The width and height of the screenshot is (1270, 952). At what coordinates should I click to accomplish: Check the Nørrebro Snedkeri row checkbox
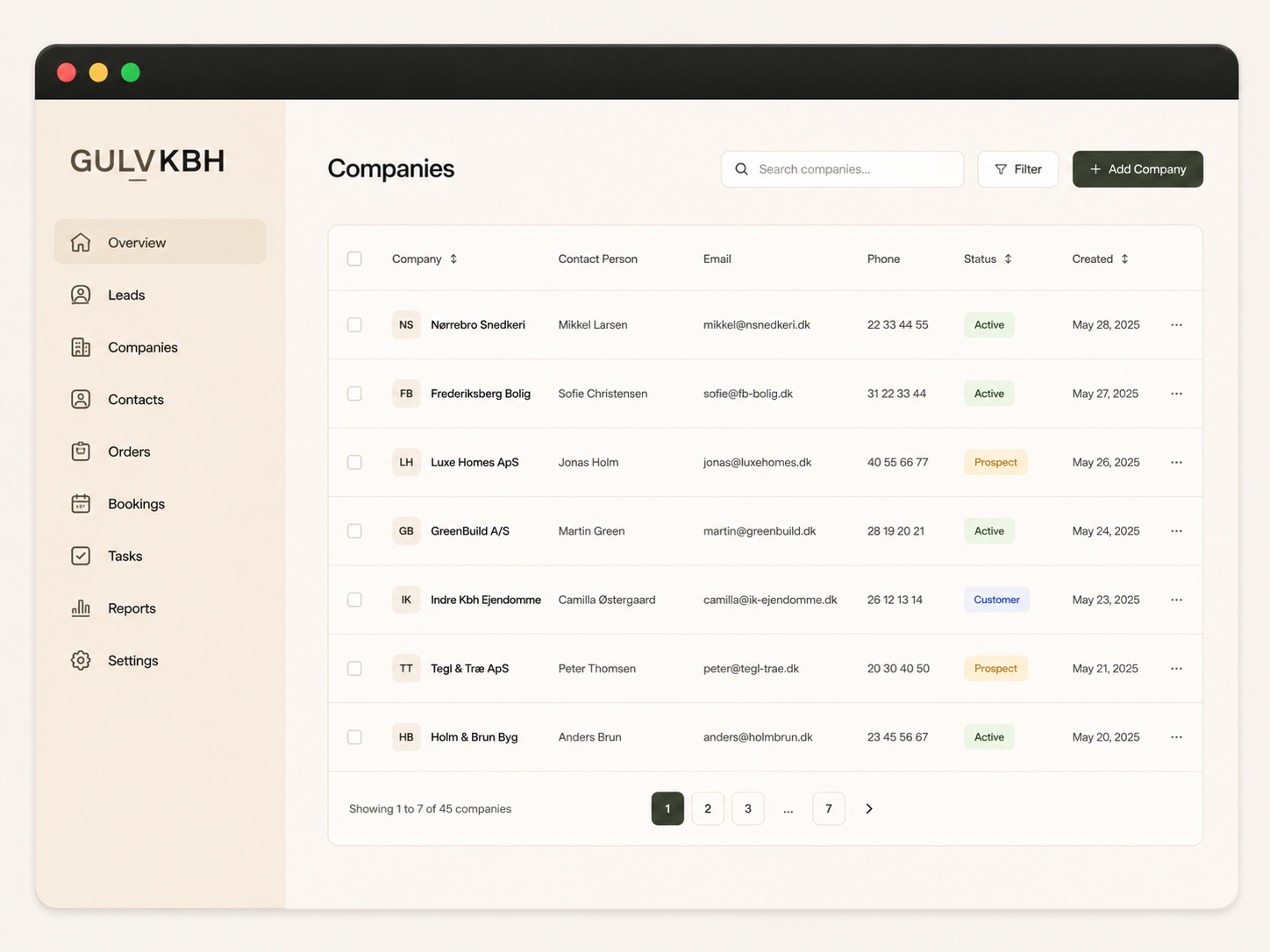354,324
